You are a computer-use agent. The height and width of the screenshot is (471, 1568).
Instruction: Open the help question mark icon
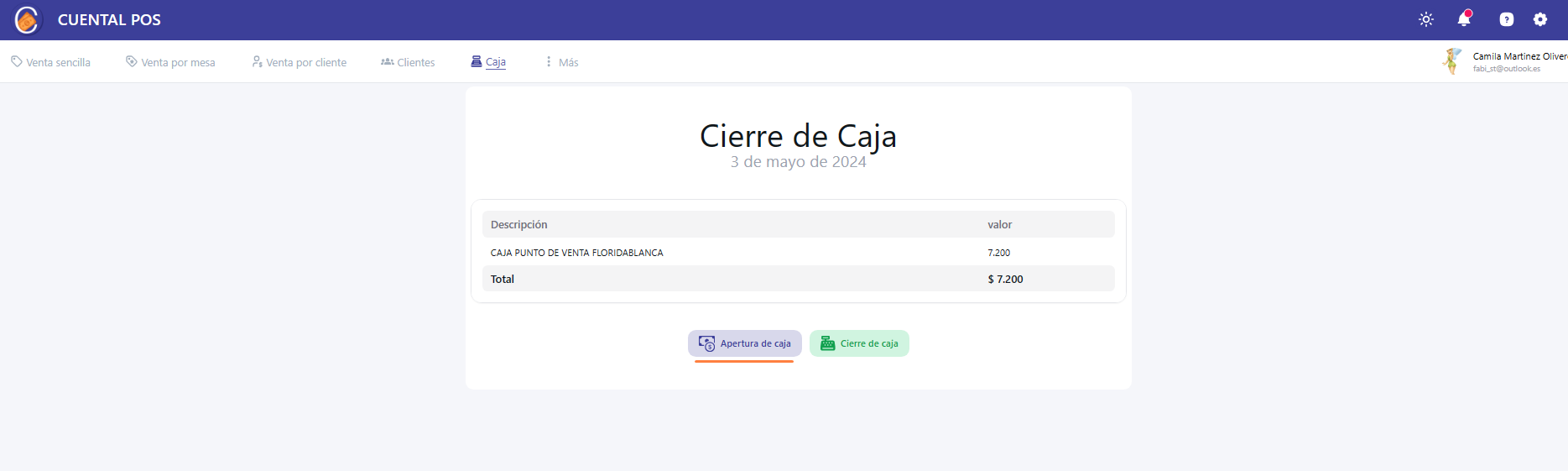[1506, 19]
